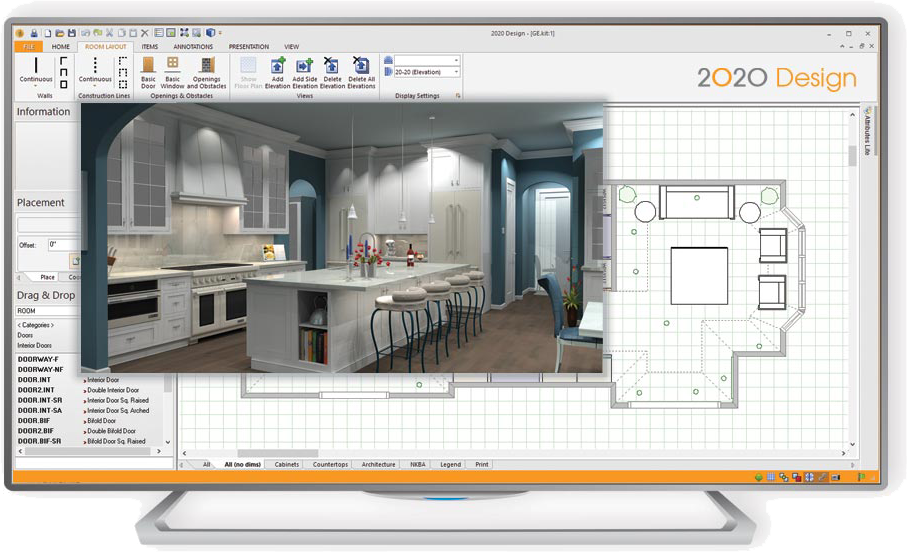Click the New file icon in quick access toolbar
This screenshot has width=907, height=552.
pos(48,33)
